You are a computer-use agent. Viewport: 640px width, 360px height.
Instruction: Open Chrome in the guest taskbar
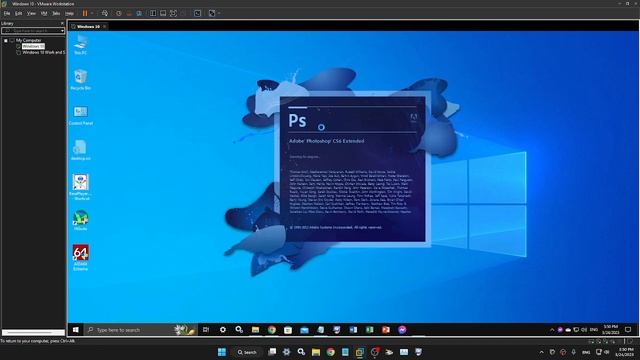coord(272,330)
